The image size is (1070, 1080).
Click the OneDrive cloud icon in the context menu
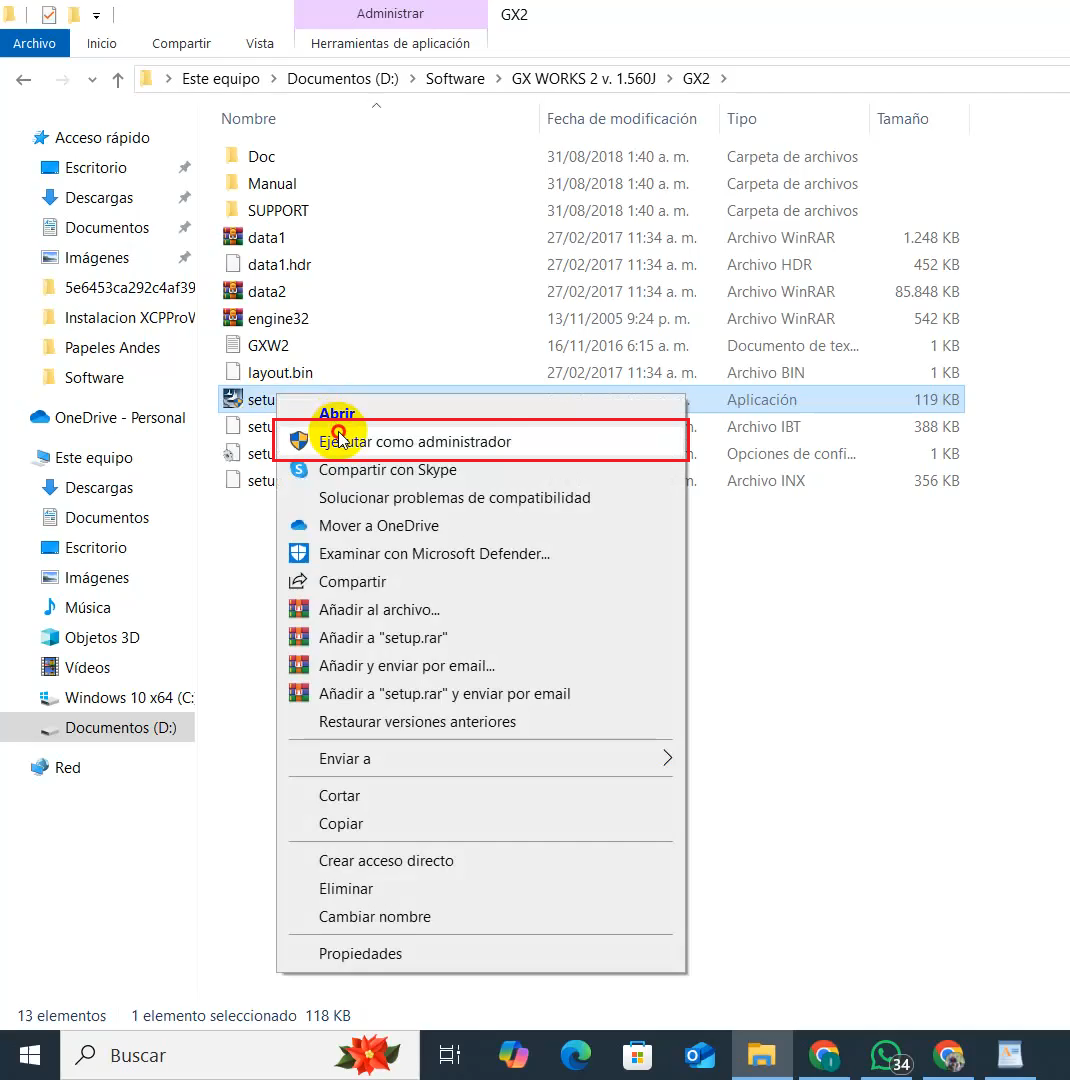click(299, 526)
